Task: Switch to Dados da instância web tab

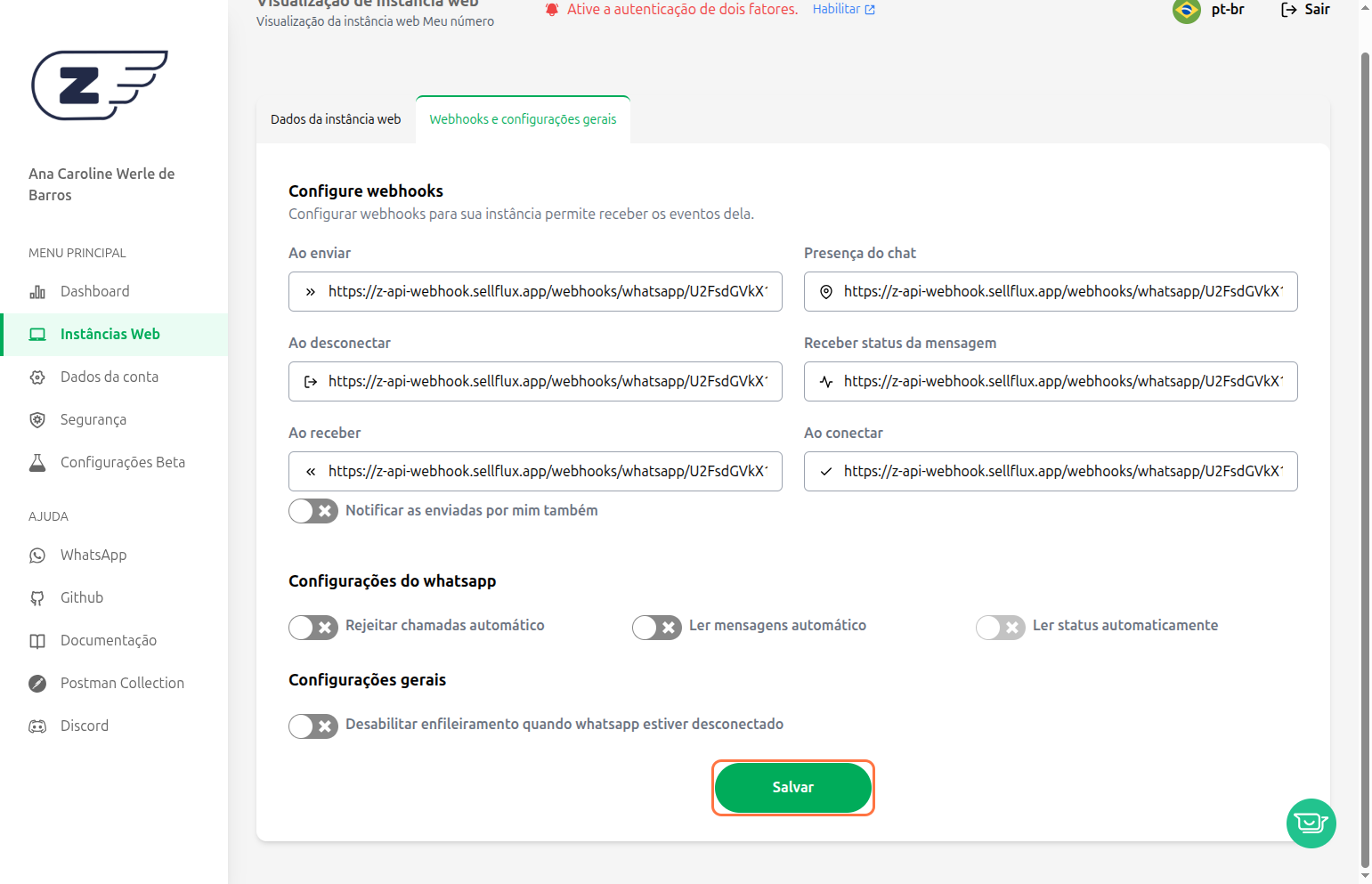Action: [x=336, y=119]
